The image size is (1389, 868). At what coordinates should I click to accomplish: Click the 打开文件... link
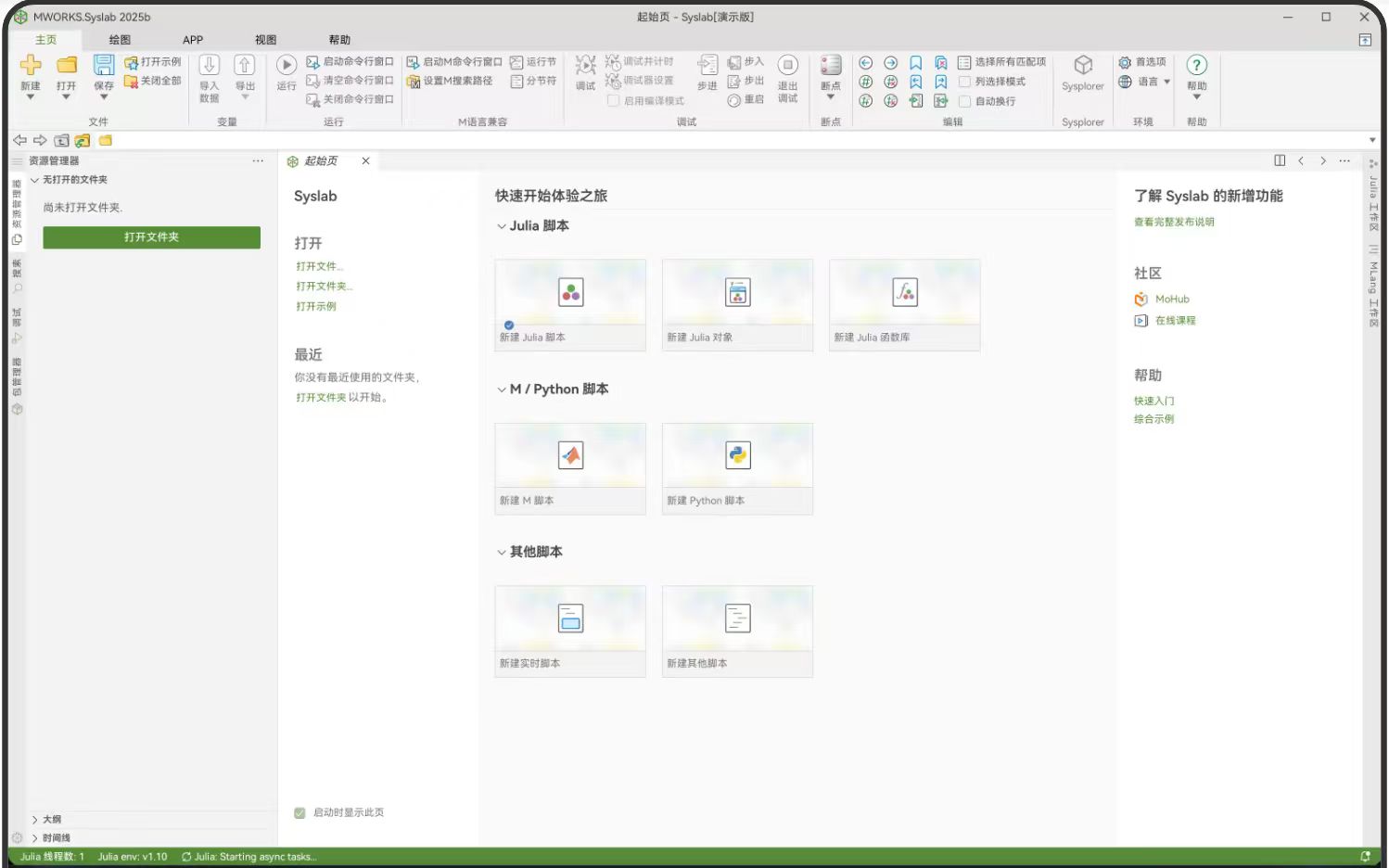click(320, 267)
